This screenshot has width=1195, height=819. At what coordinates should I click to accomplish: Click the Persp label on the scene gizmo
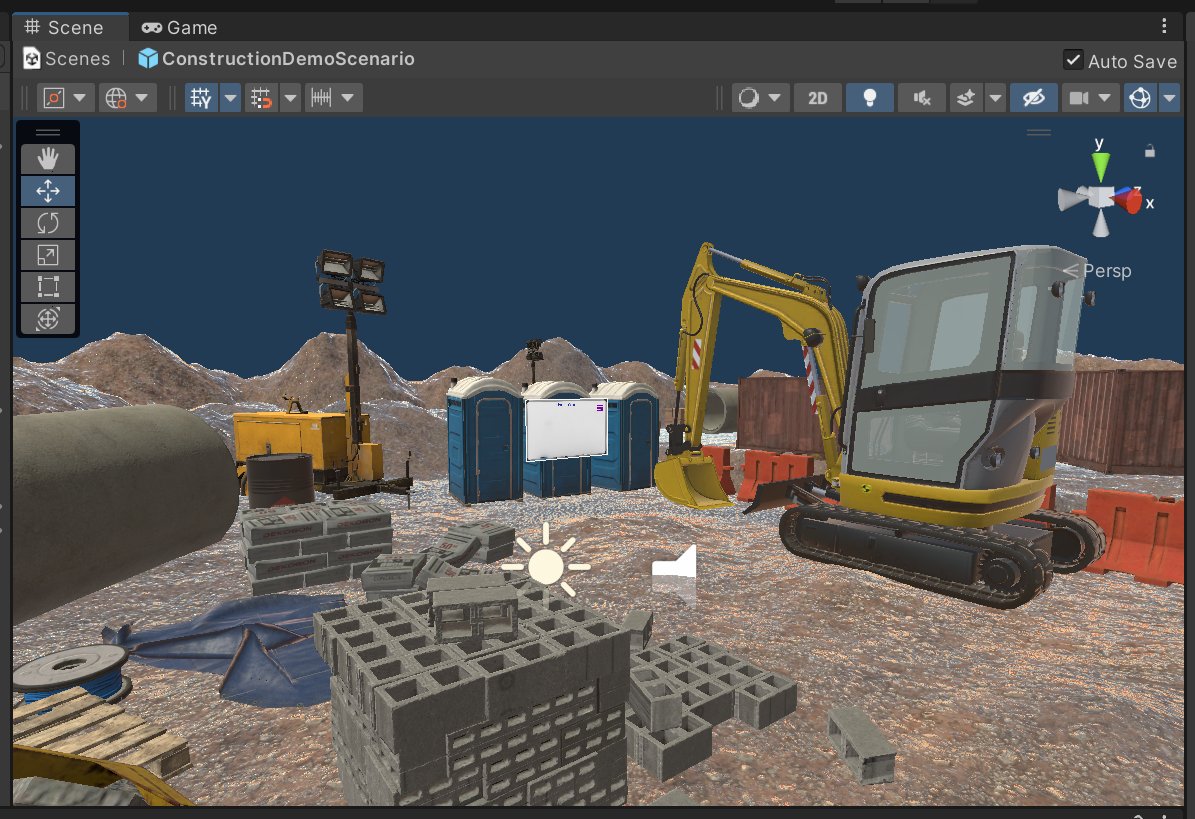pos(1108,270)
